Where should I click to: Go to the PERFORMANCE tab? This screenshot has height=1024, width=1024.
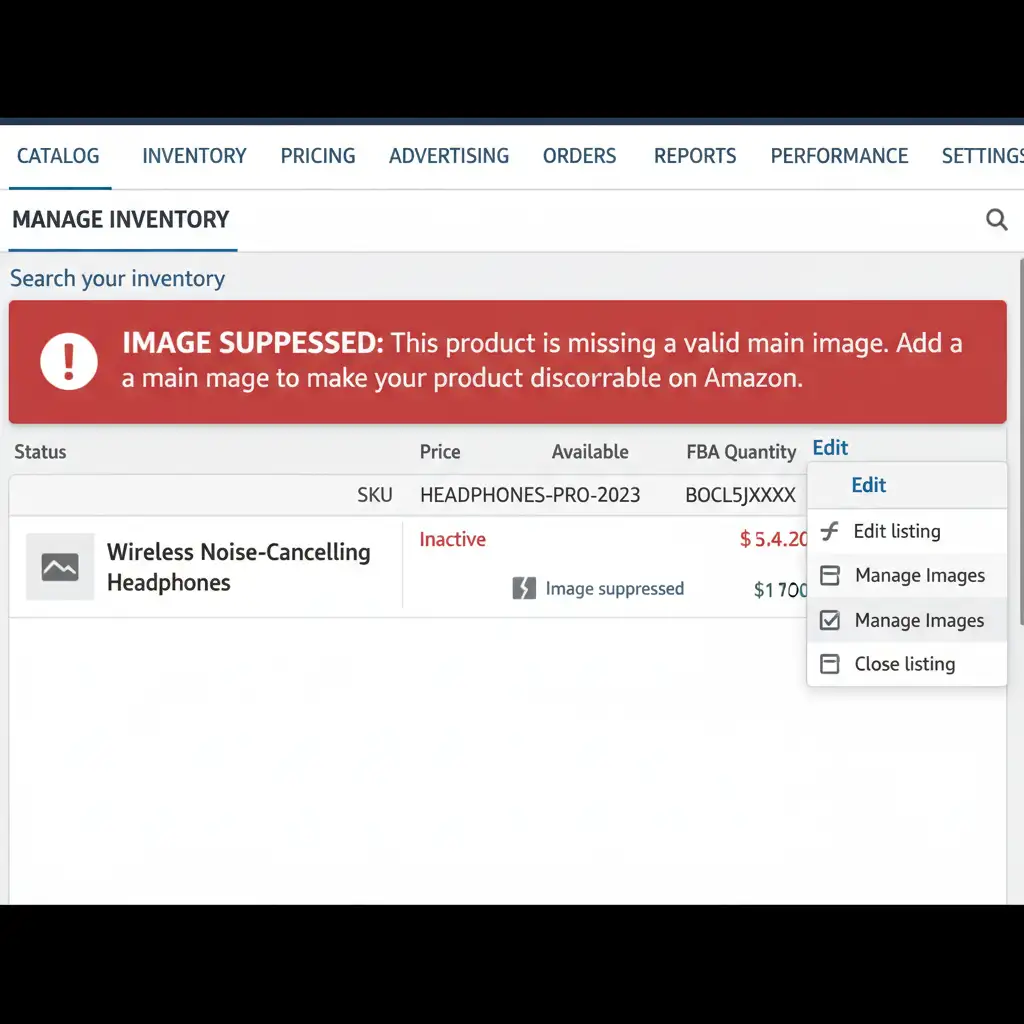pyautogui.click(x=839, y=156)
